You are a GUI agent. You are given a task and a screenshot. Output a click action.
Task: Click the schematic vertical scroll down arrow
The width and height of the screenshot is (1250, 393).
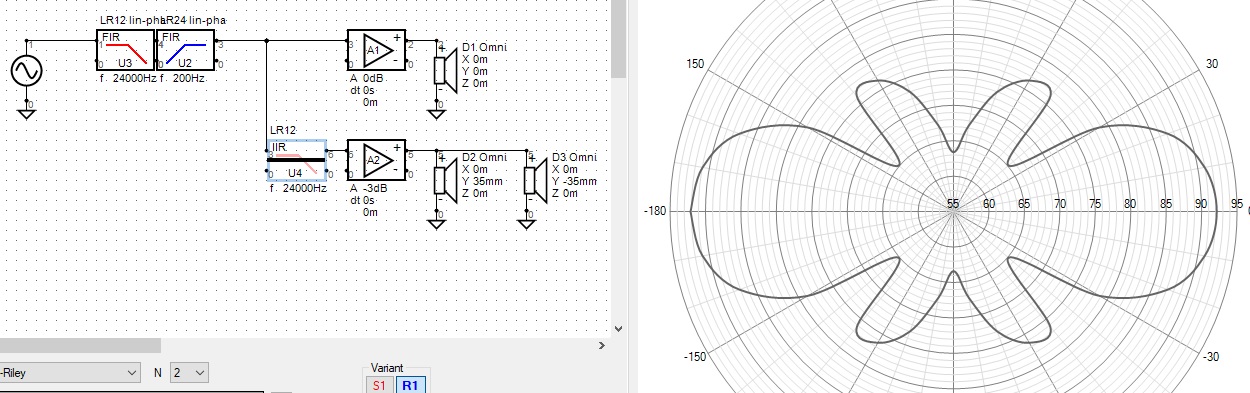tap(618, 328)
